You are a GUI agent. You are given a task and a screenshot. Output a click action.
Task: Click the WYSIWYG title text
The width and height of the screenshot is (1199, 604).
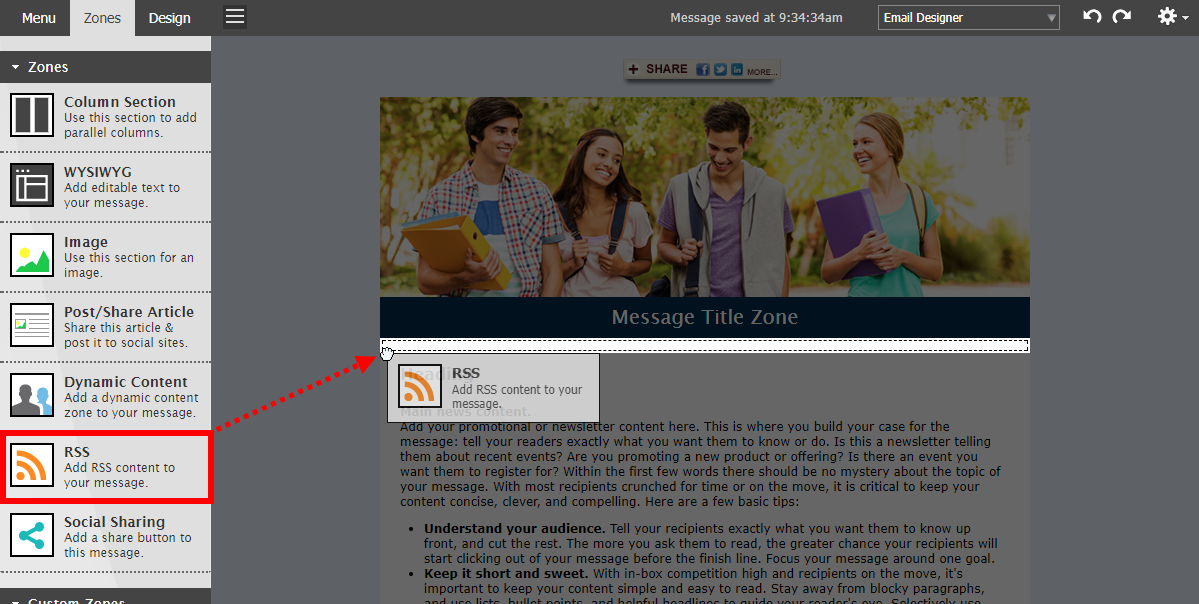pos(98,172)
